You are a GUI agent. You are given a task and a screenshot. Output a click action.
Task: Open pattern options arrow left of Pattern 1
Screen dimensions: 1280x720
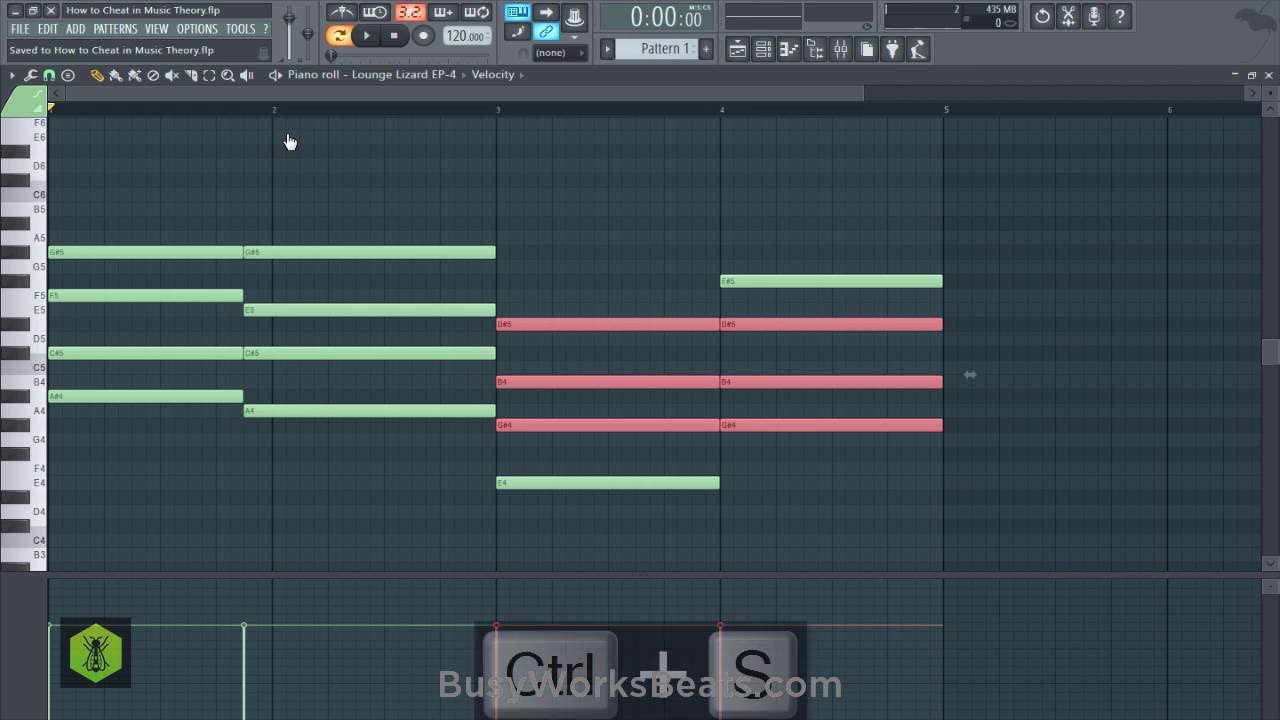pos(607,49)
